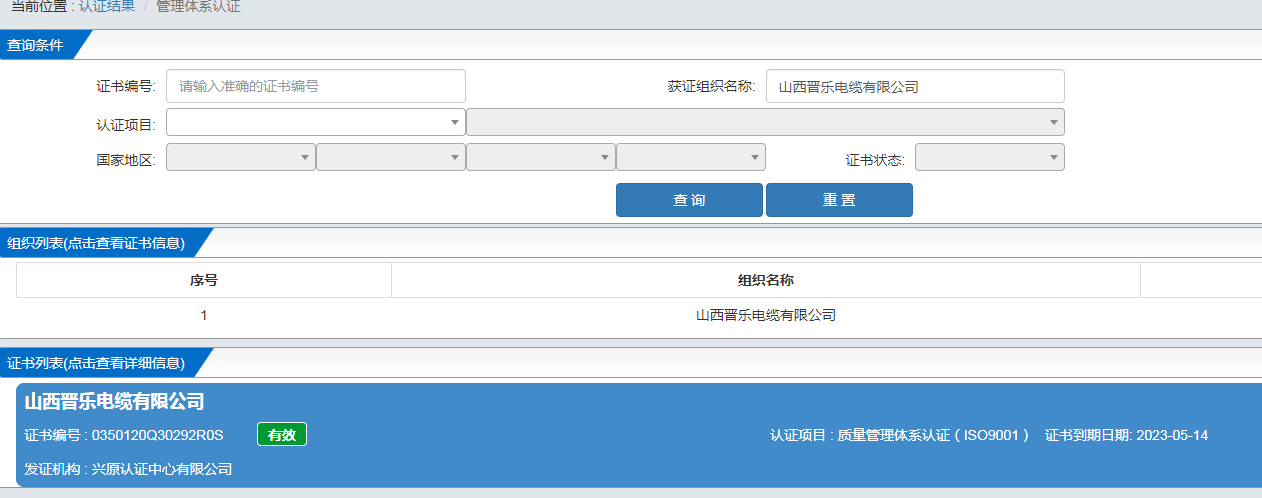Viewport: 1262px width, 498px height.
Task: Open certificate card title 山西晋乐电缆有限公司
Action: pos(115,402)
